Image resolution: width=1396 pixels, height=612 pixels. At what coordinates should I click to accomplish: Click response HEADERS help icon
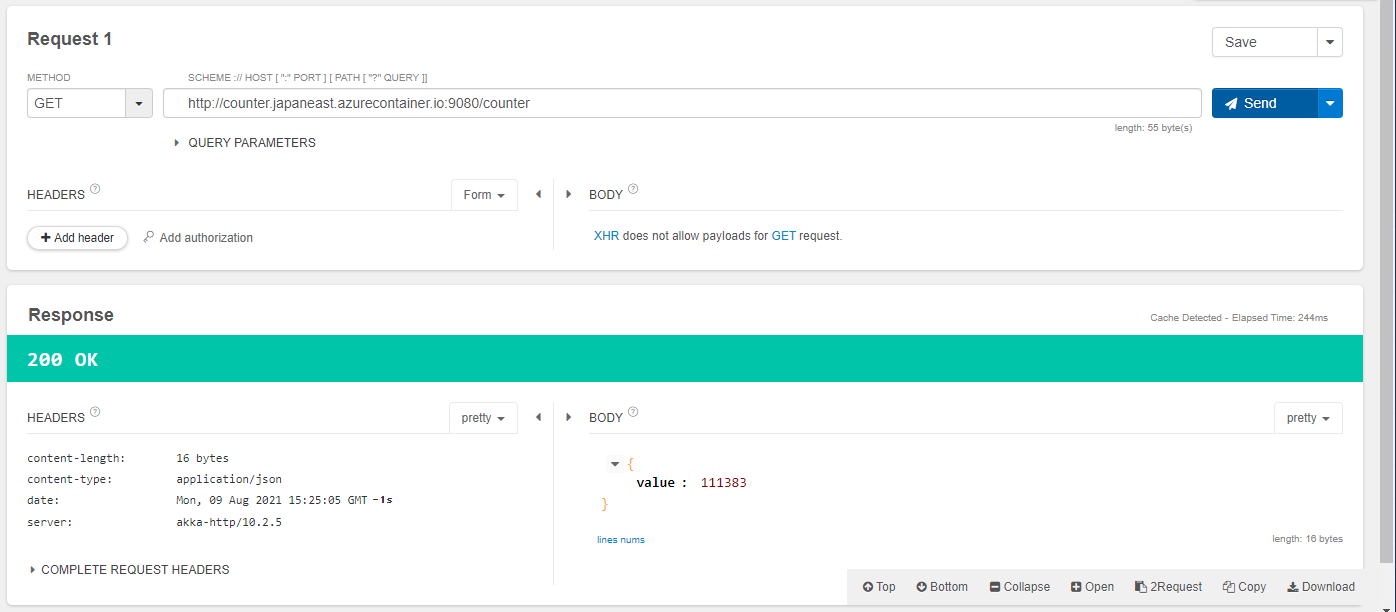tap(95, 411)
